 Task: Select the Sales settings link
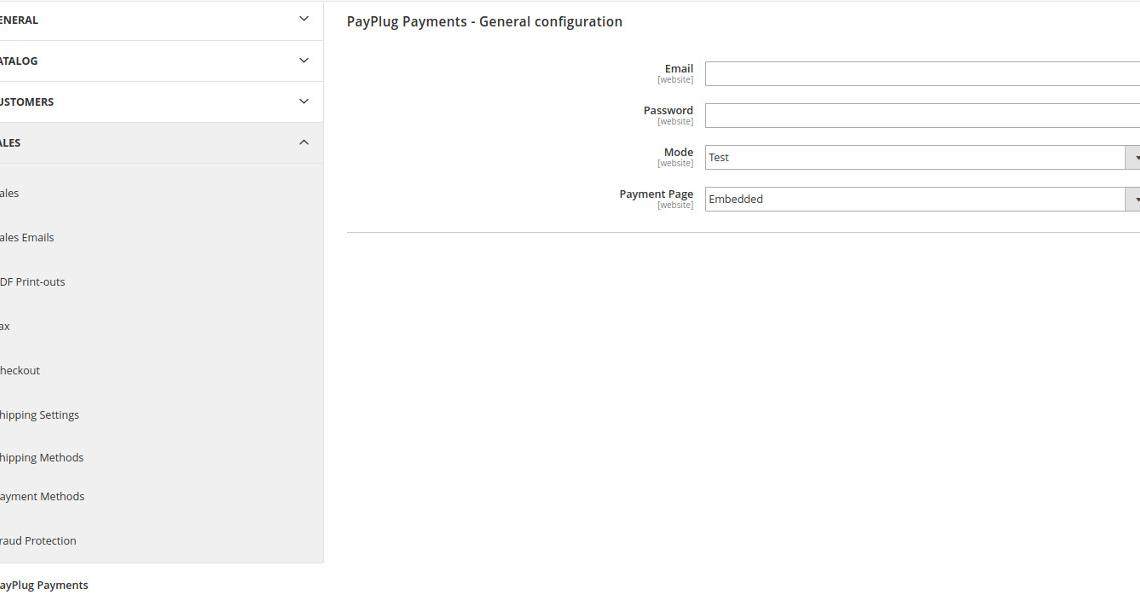[10, 193]
